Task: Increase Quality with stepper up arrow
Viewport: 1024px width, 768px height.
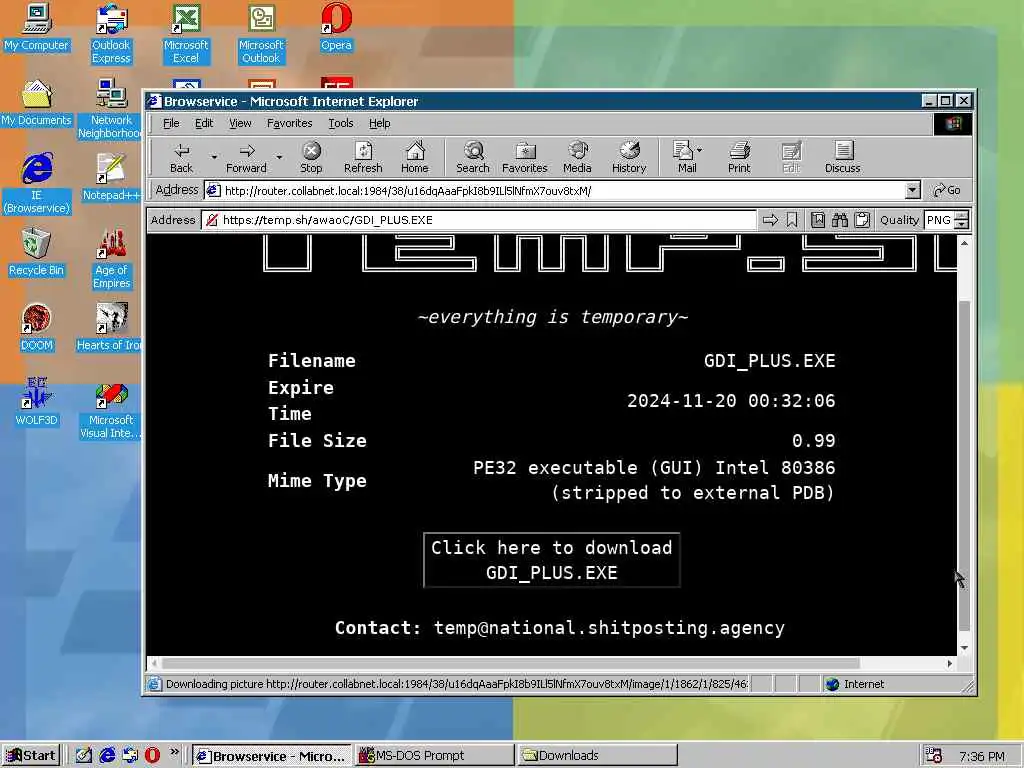Action: pos(961,216)
